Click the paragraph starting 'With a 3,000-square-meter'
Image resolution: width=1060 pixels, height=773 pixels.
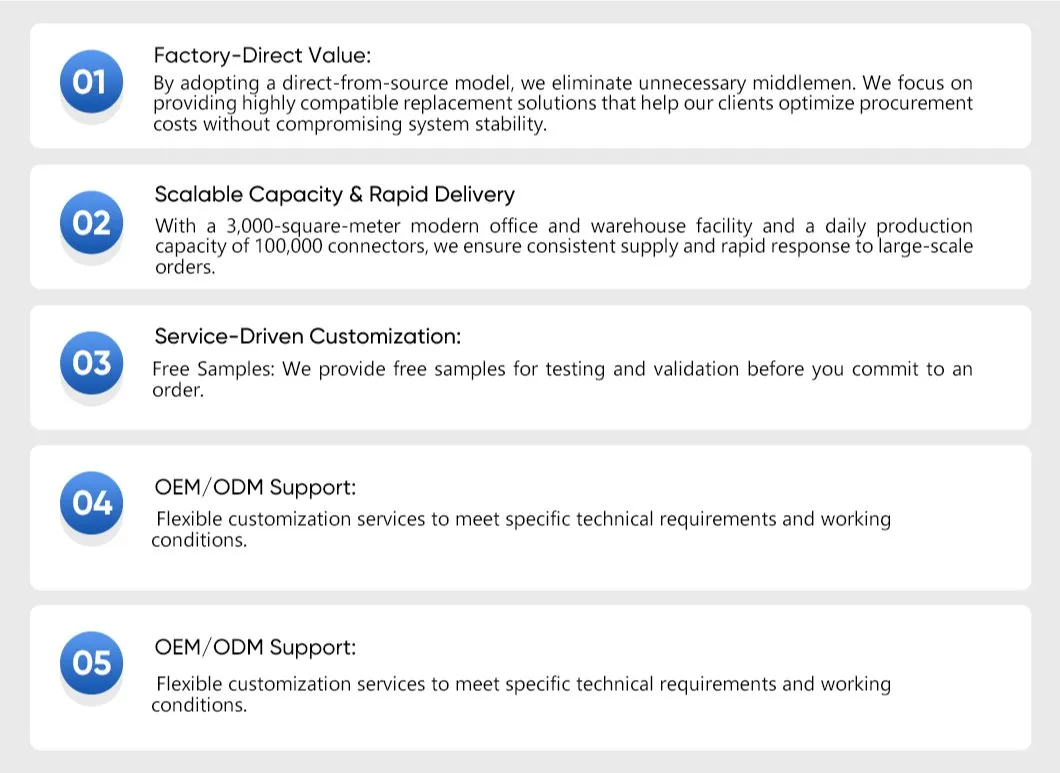[x=564, y=246]
